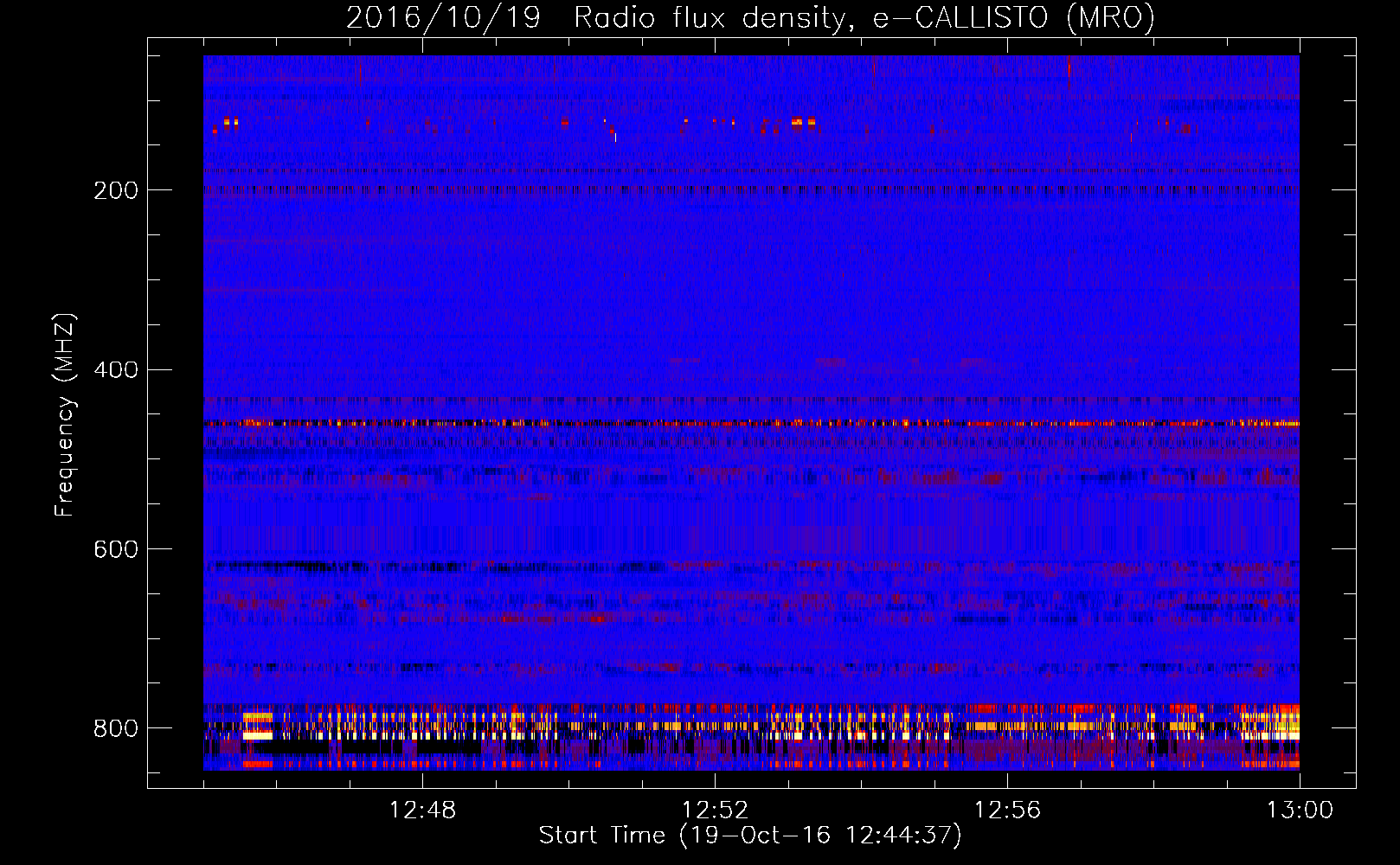Viewport: 1400px width, 865px height.
Task: Click the 'Start Time (19-Oct-16 12:44:37)' label
Action: pyautogui.click(x=750, y=836)
